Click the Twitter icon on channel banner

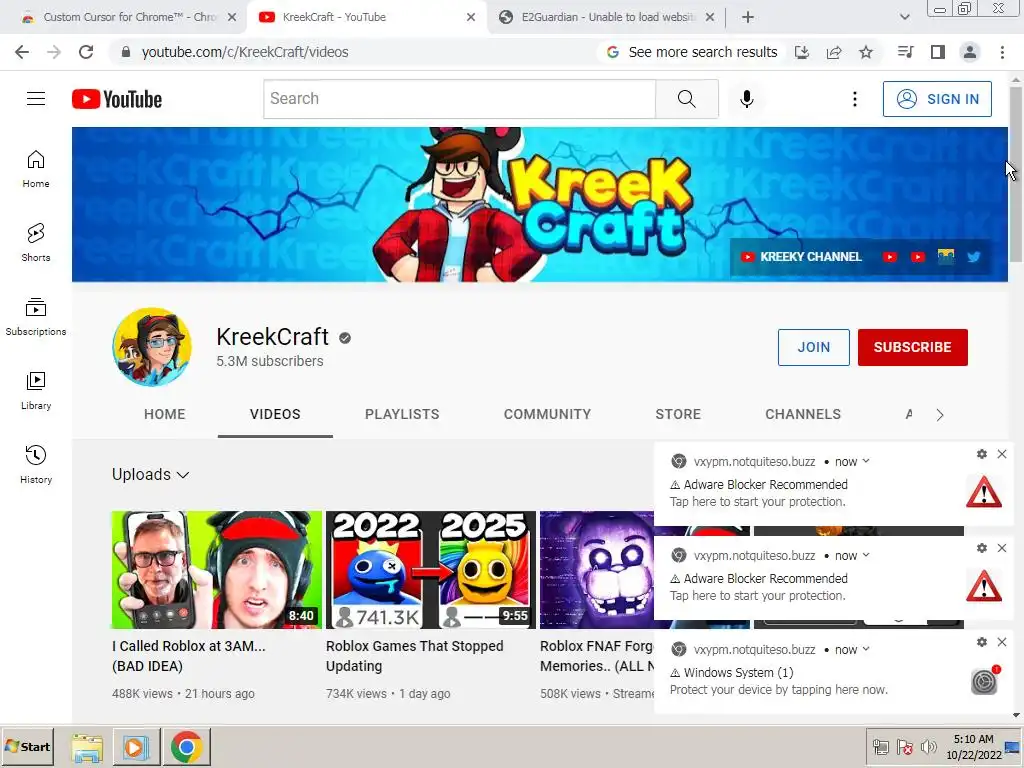point(974,257)
